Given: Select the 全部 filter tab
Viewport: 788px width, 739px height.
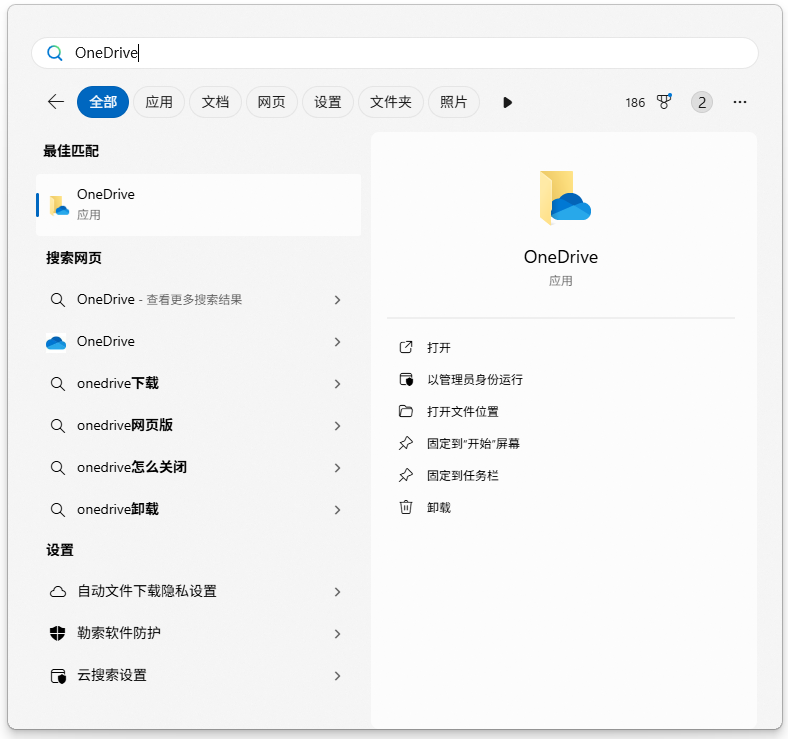Looking at the screenshot, I should pyautogui.click(x=103, y=102).
